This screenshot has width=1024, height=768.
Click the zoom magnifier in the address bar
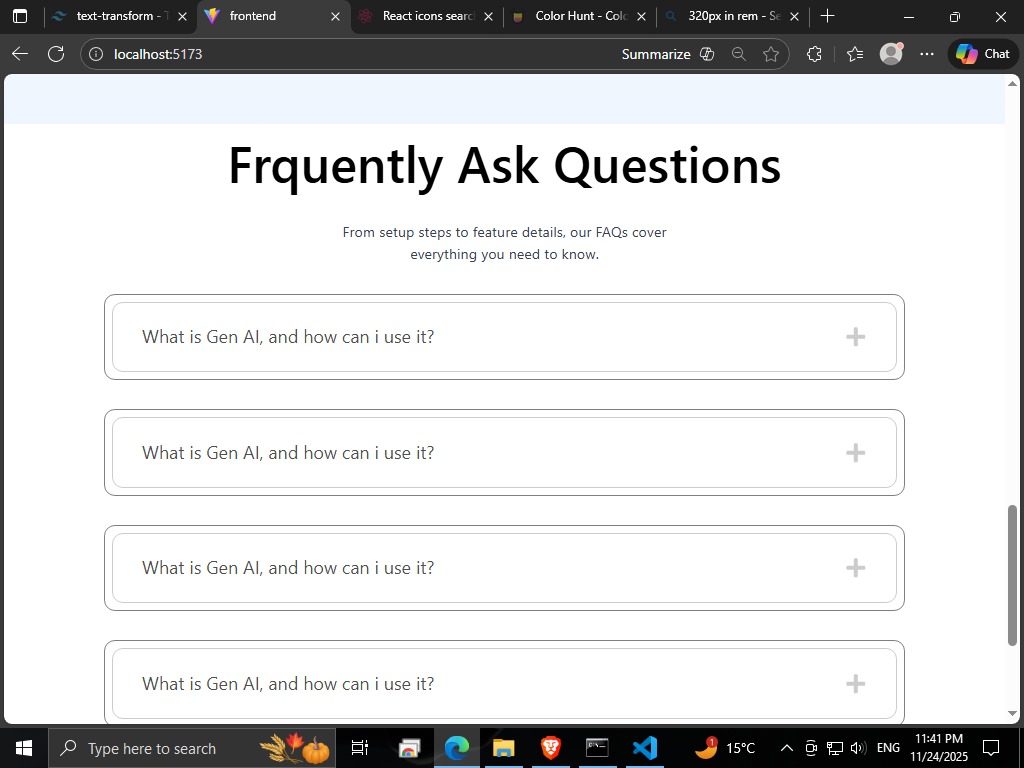point(738,54)
